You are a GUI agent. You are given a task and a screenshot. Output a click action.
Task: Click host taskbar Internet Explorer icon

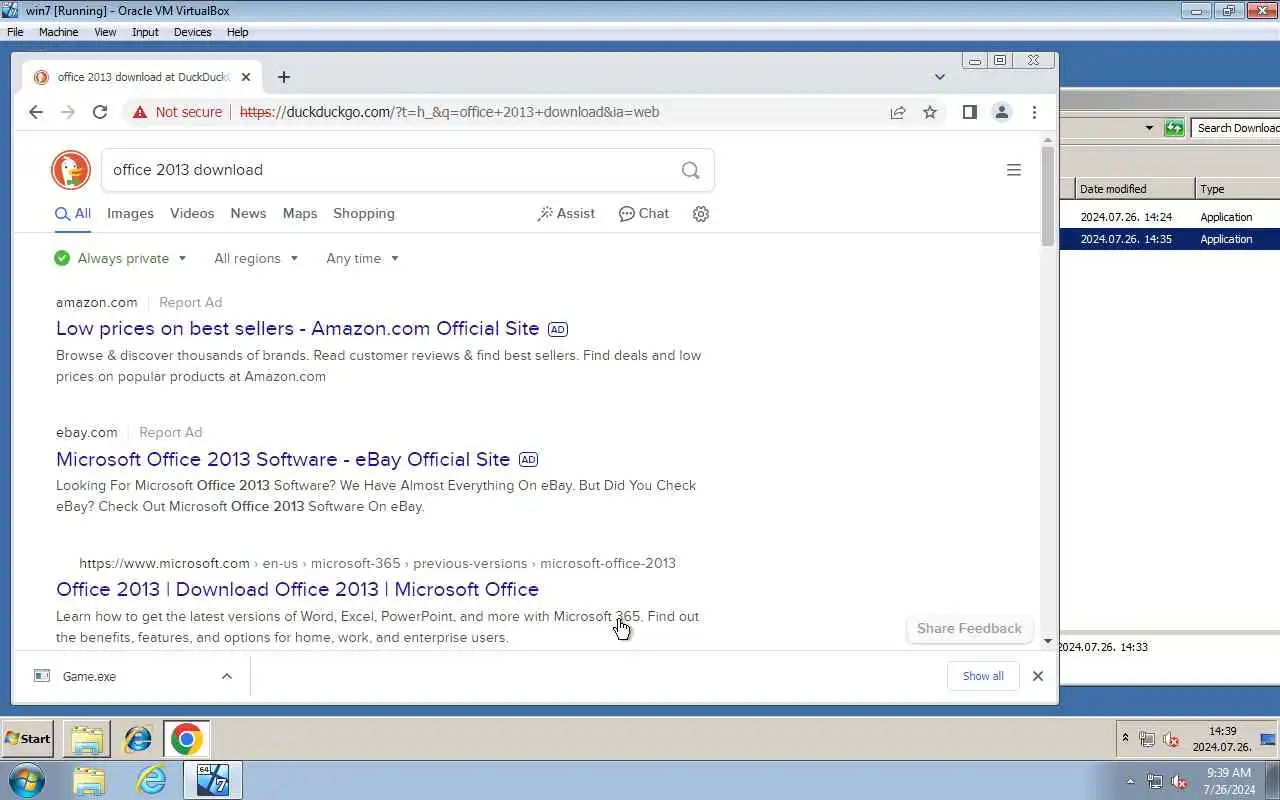coord(151,780)
